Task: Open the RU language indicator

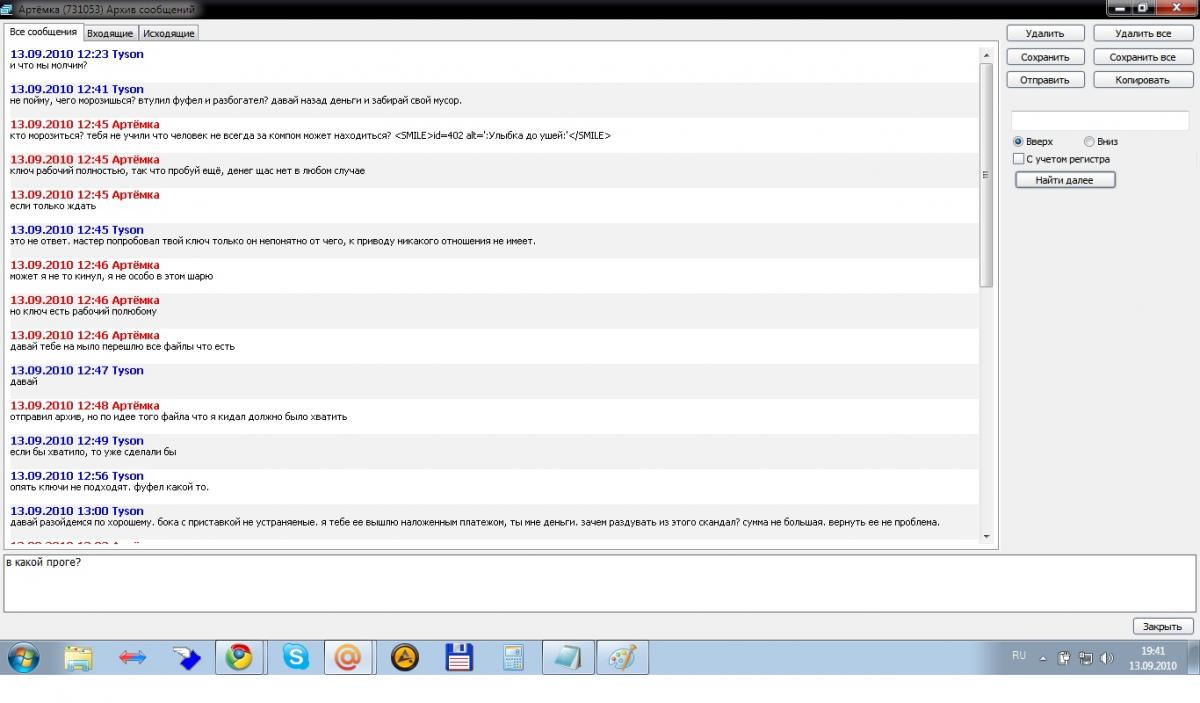Action: tap(1019, 656)
